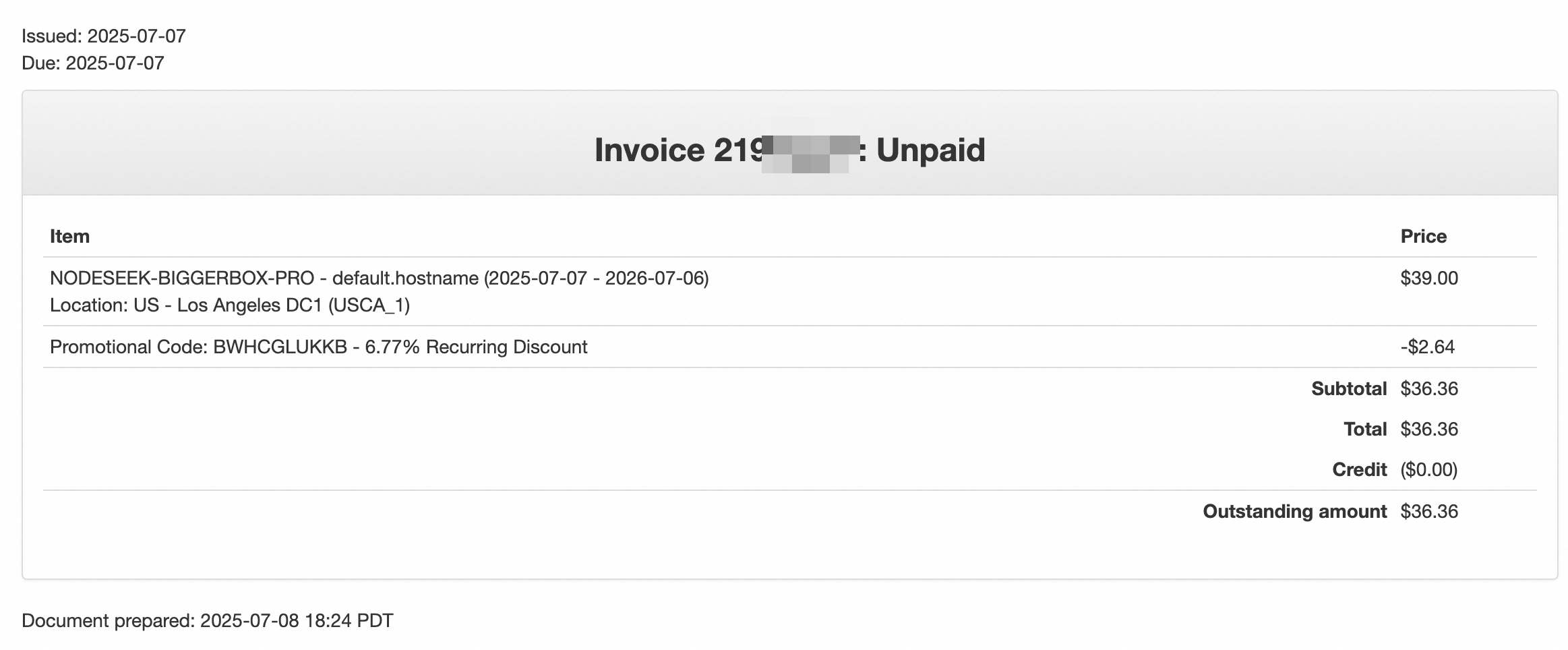Click the $39.00 item price
Image resolution: width=1568 pixels, height=650 pixels.
[x=1428, y=278]
